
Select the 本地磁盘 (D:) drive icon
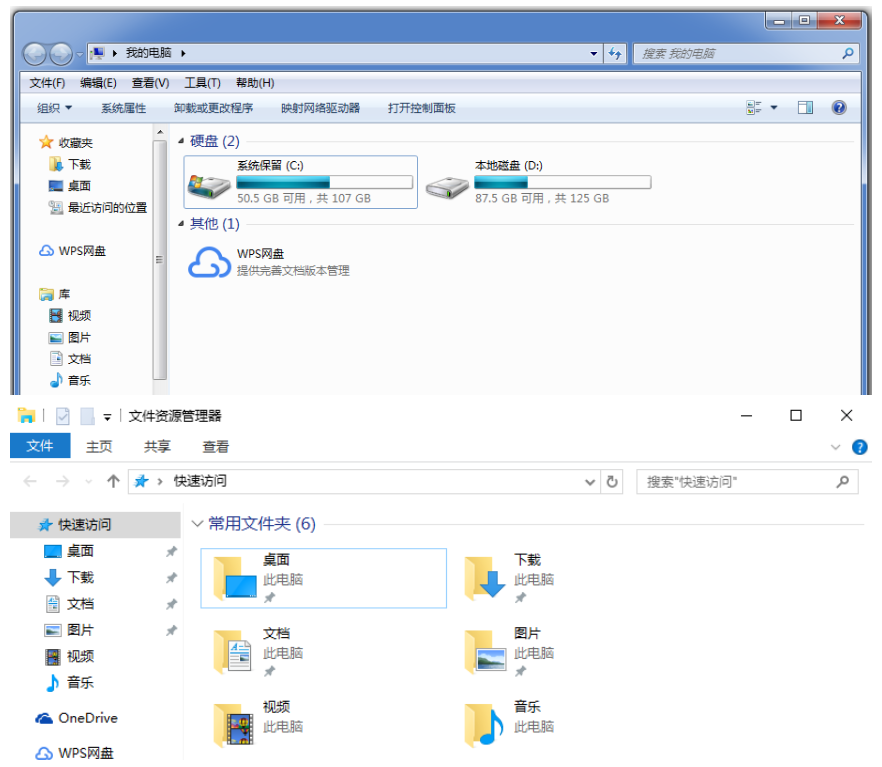[447, 188]
